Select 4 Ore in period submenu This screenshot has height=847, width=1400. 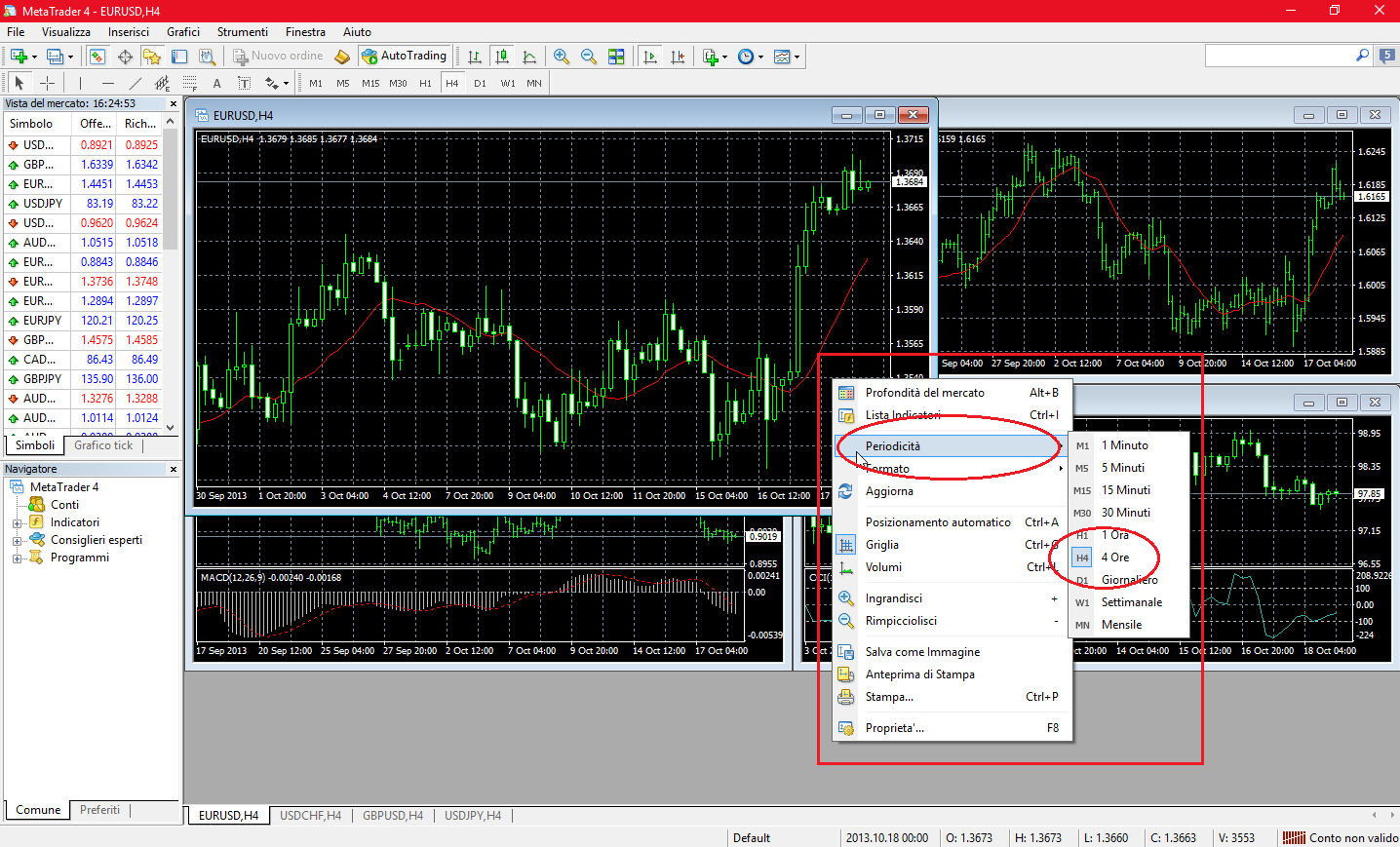click(1129, 558)
